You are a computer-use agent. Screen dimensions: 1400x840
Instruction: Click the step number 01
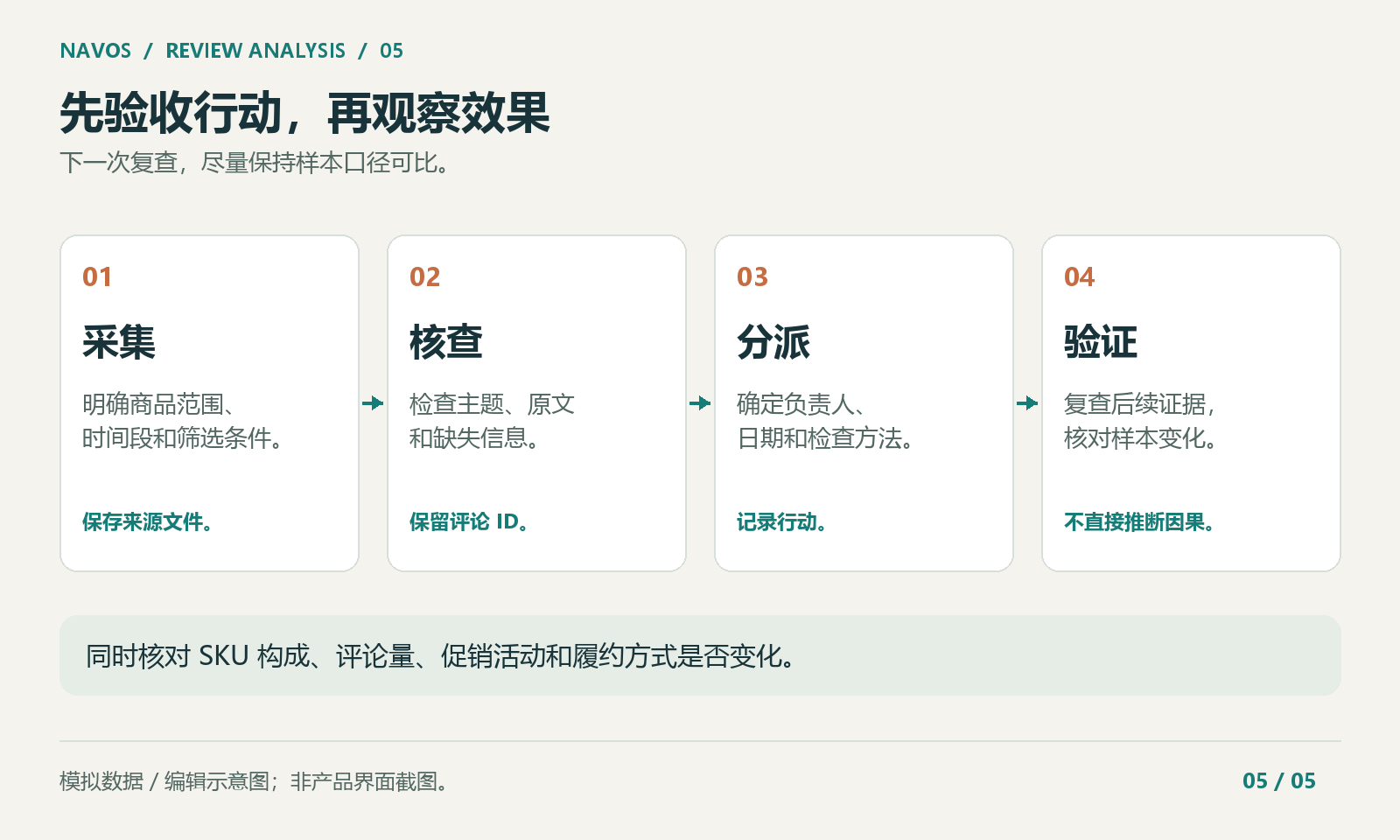[x=97, y=277]
